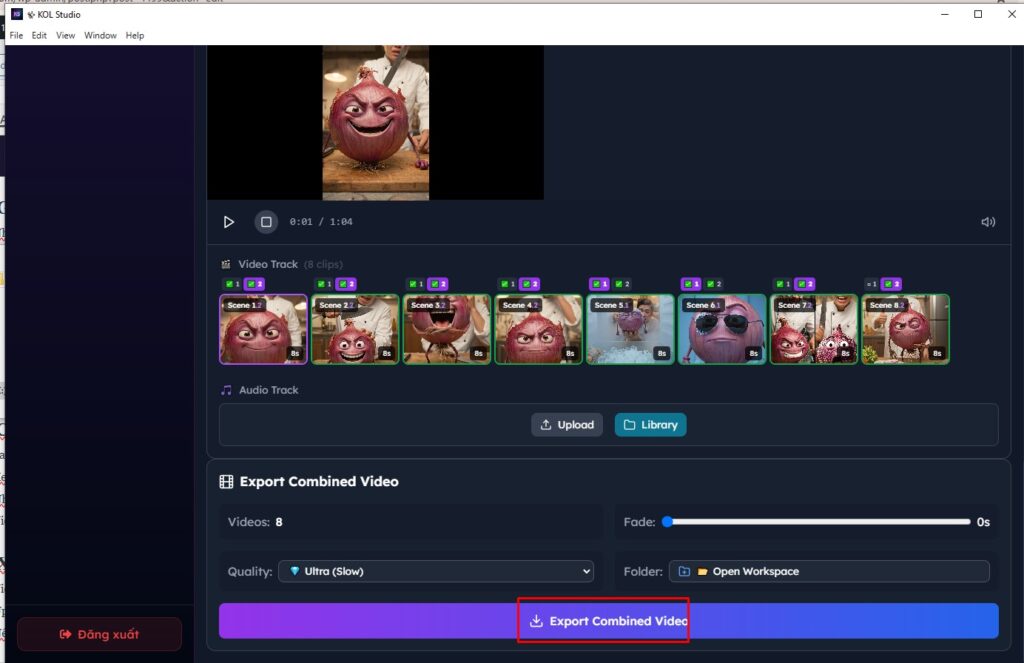Select the Scene 6 sunglasses thumbnail

click(x=722, y=329)
